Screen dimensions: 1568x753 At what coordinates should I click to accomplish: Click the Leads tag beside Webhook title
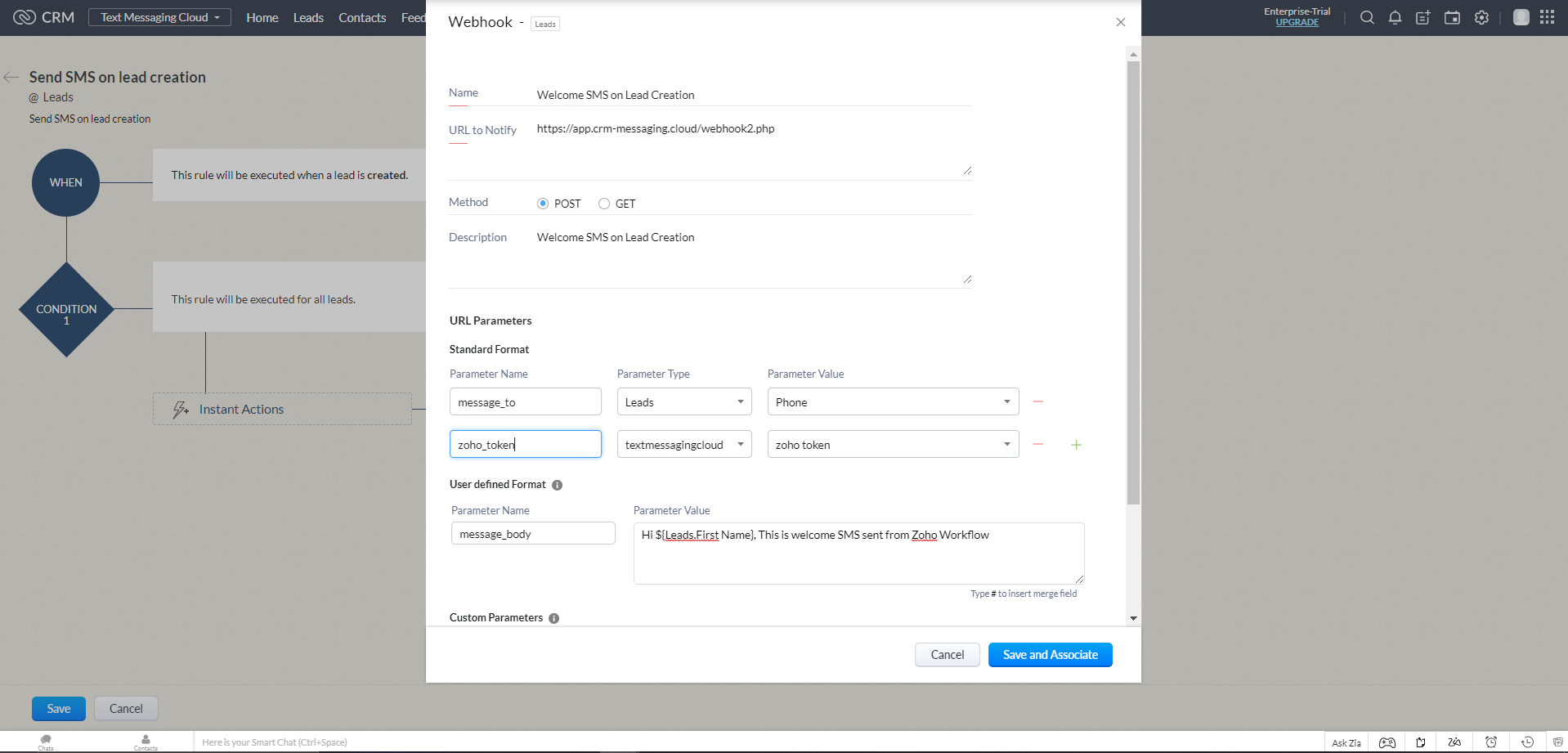point(545,25)
